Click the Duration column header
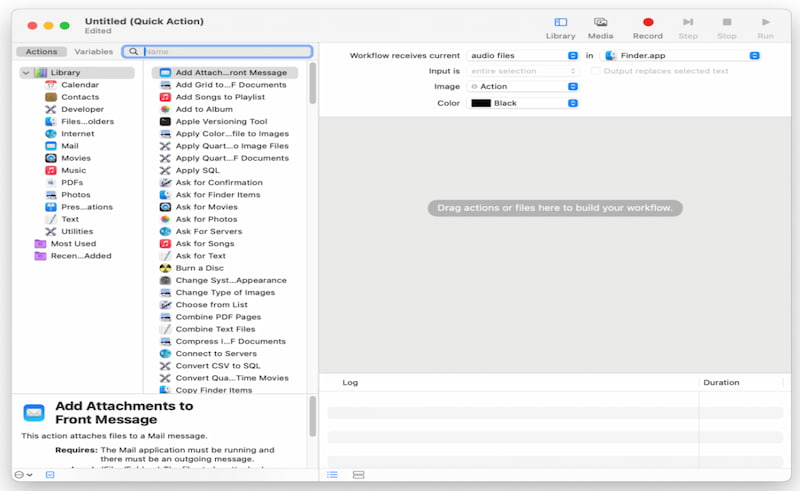The height and width of the screenshot is (491, 800). [721, 383]
